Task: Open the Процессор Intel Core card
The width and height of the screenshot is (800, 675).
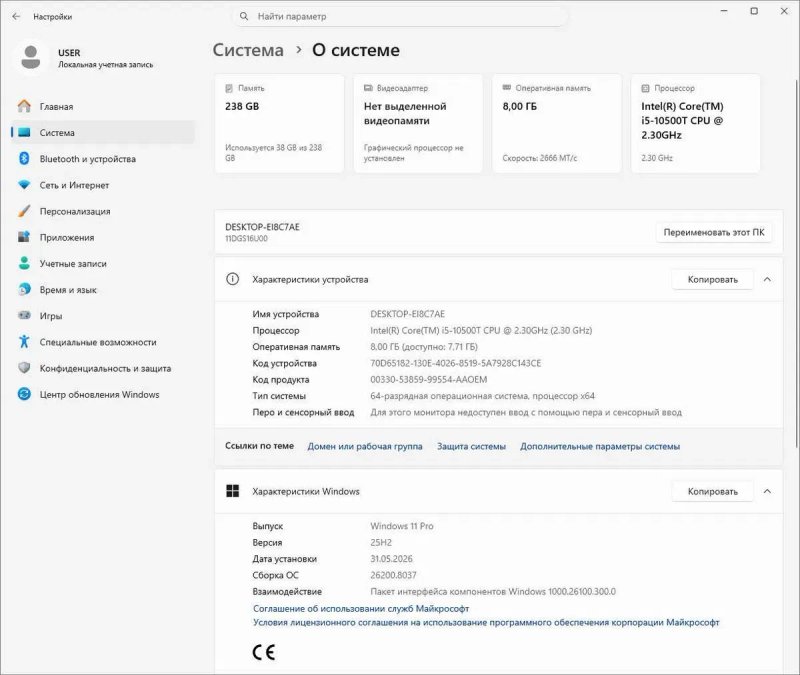Action: (695, 123)
